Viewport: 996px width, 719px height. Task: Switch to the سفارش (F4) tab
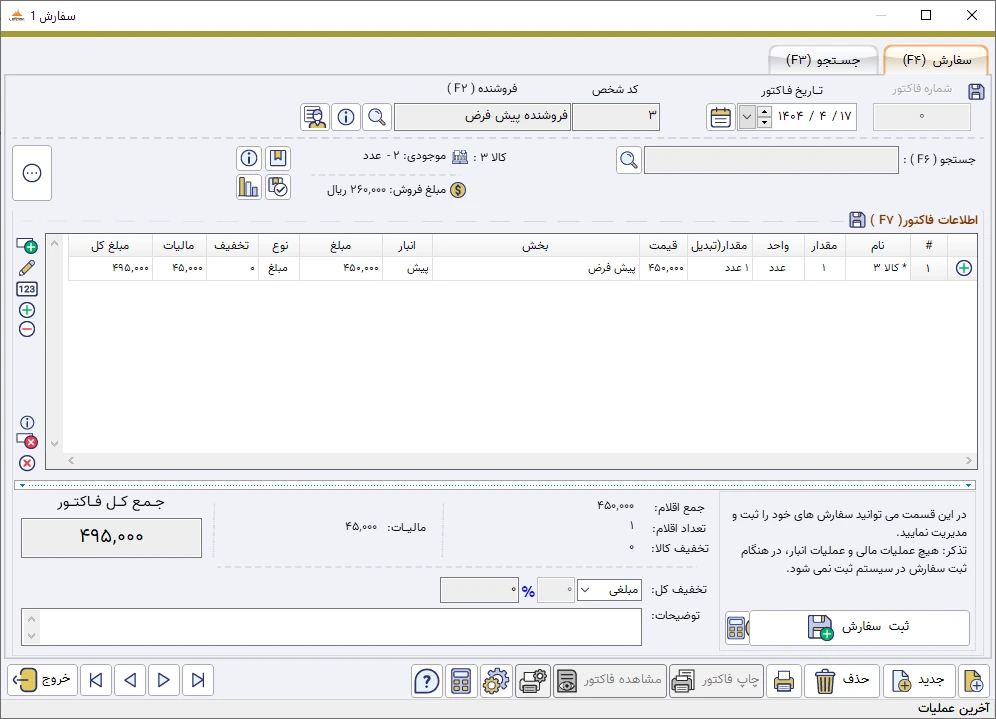pyautogui.click(x=936, y=60)
